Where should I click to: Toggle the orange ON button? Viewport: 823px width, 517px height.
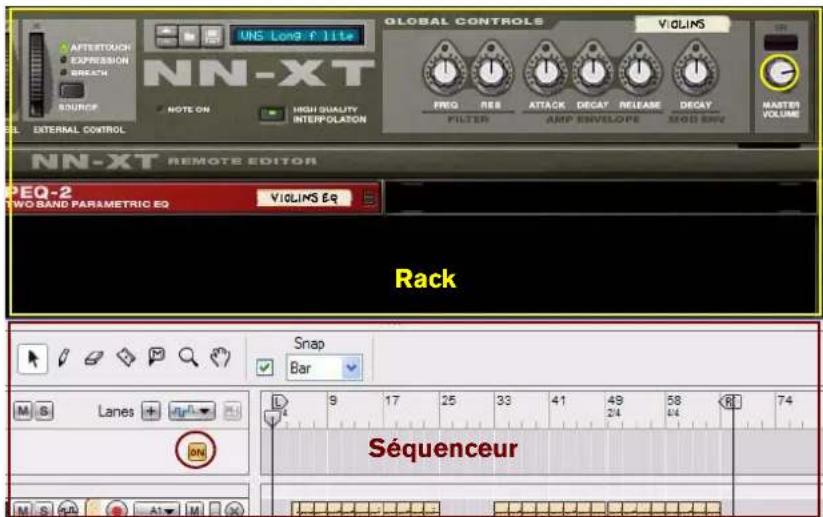pyautogui.click(x=196, y=451)
